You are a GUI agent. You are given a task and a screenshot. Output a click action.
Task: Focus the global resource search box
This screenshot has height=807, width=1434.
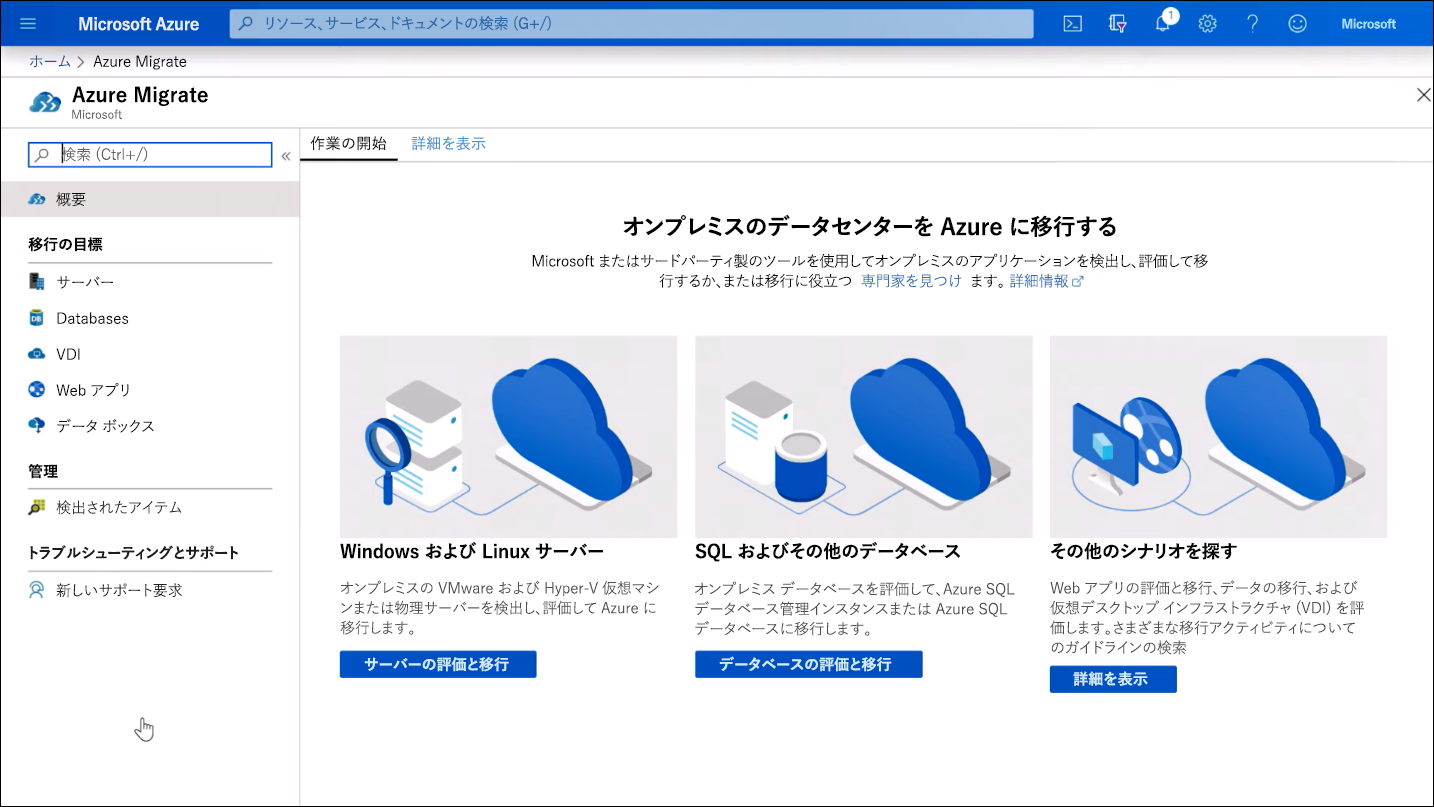coord(631,24)
